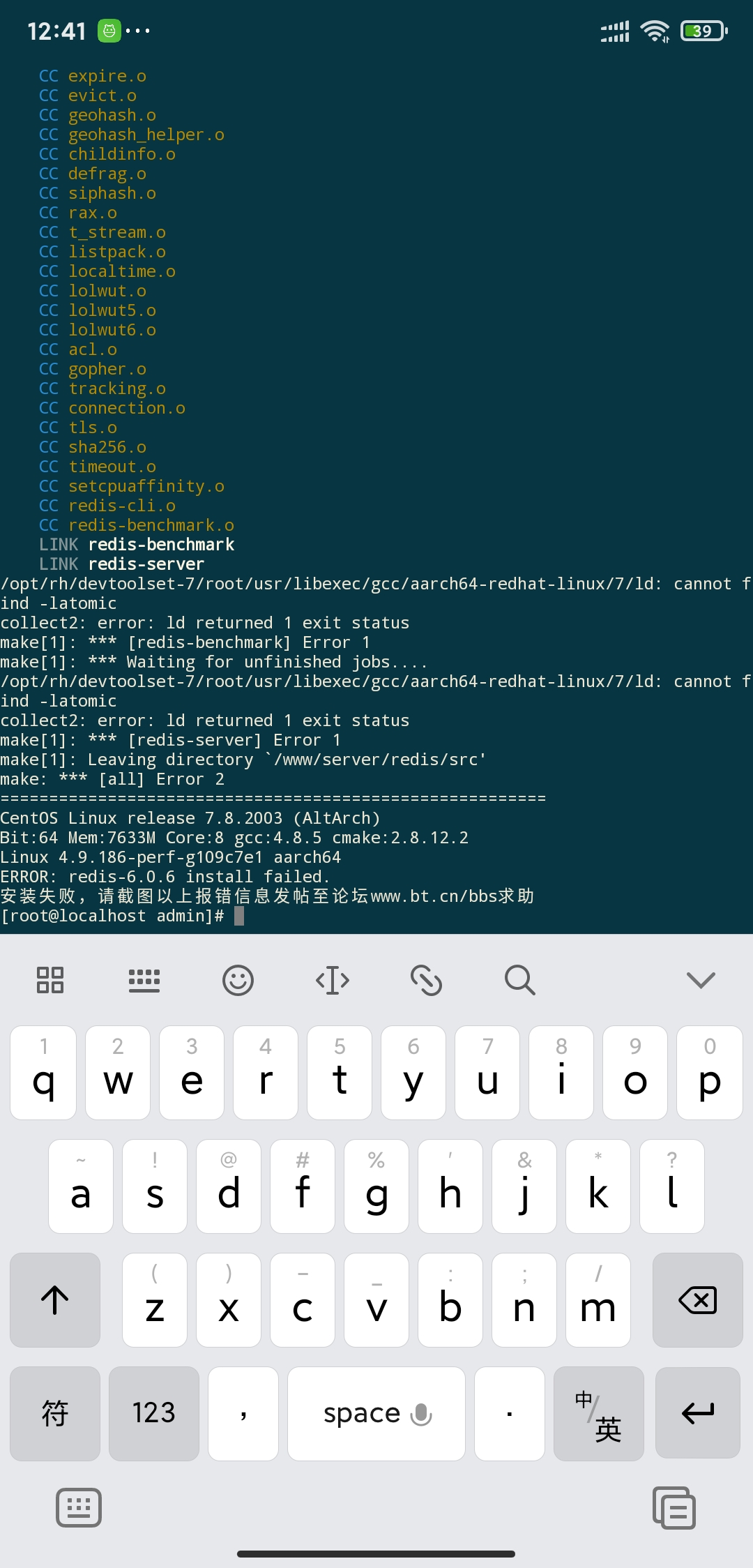Tap the keyboard switcher icon at bottom
Screen dimensions: 753x1568
[79, 1508]
